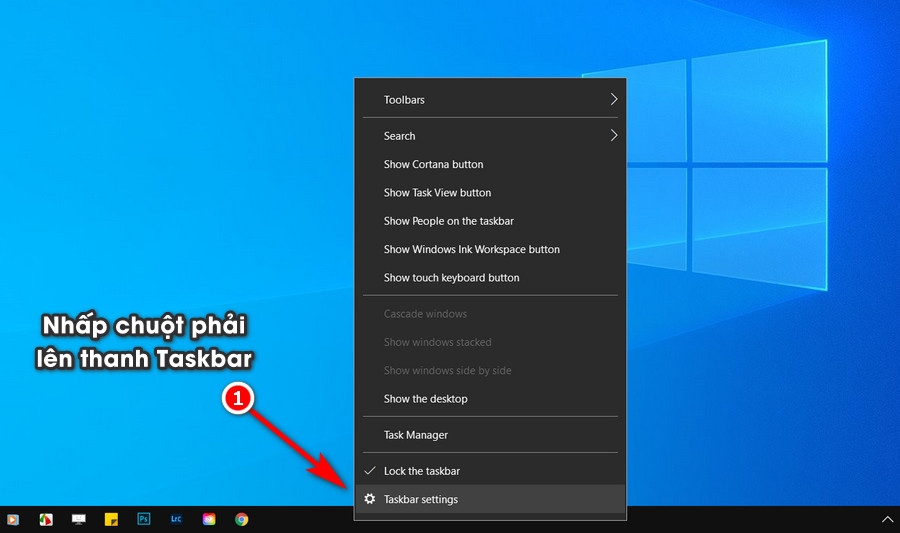The height and width of the screenshot is (533, 900).
Task: Open Google Chrome from the taskbar
Action: (x=242, y=519)
